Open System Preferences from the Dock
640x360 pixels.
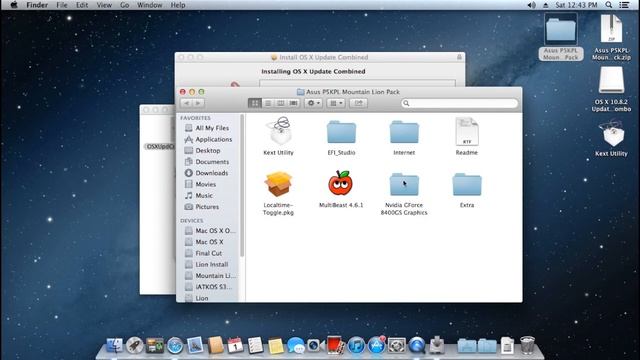click(x=396, y=345)
